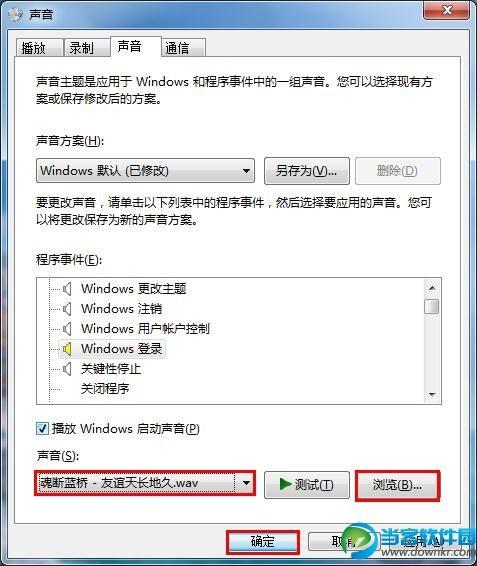Click the 另存为 button
477x566 pixels.
[307, 171]
